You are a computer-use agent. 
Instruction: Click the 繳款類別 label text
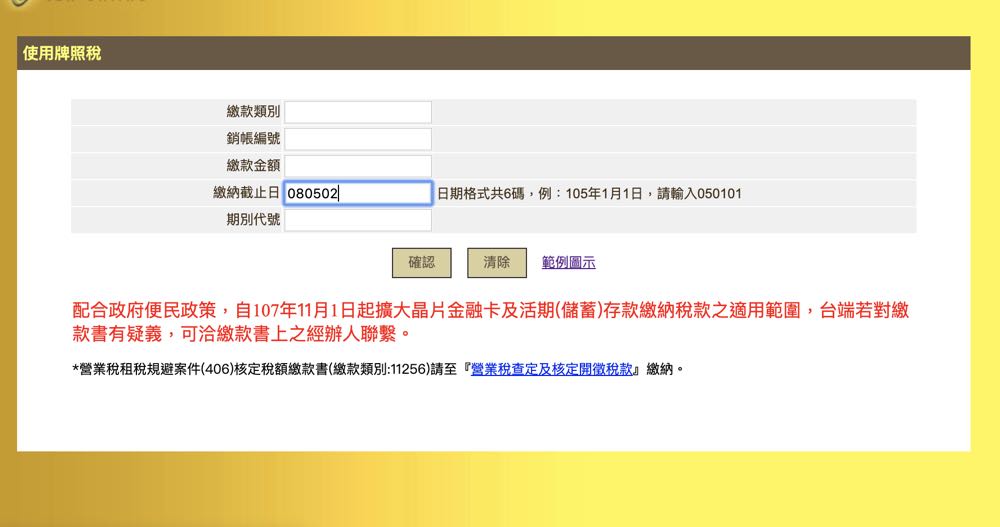point(253,112)
